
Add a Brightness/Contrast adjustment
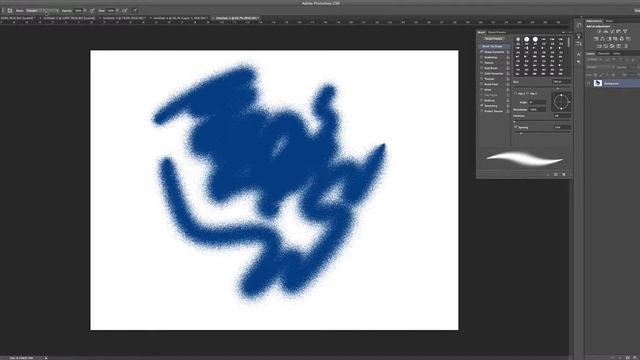pyautogui.click(x=599, y=31)
